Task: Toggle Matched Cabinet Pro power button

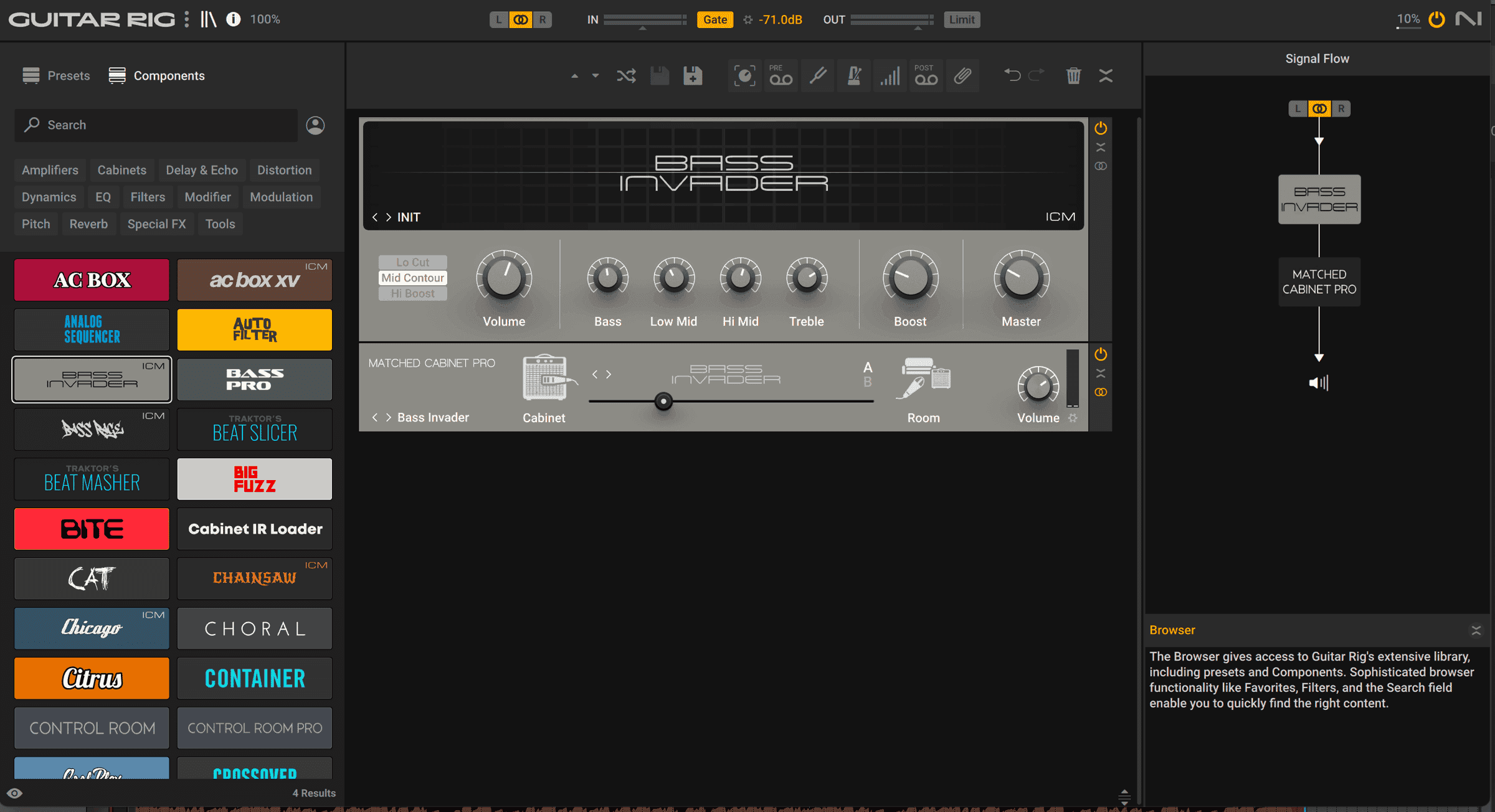Action: (x=1101, y=354)
